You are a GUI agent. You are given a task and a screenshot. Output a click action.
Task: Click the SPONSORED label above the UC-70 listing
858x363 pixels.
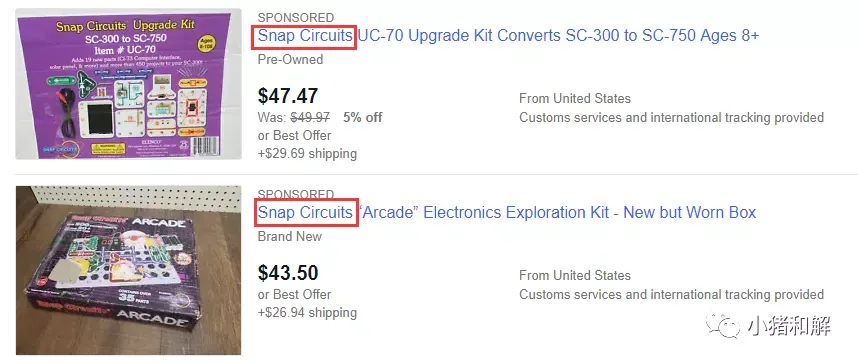point(295,18)
